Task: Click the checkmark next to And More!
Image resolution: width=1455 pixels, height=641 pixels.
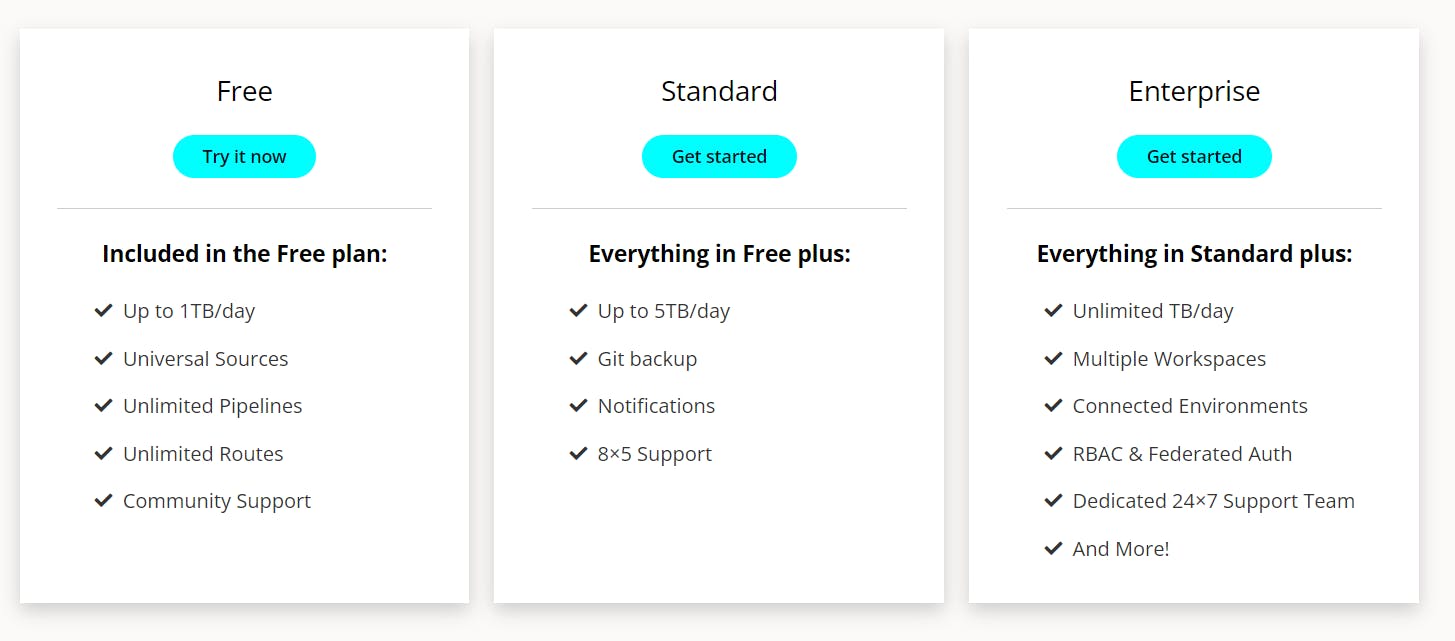Action: coord(1053,548)
